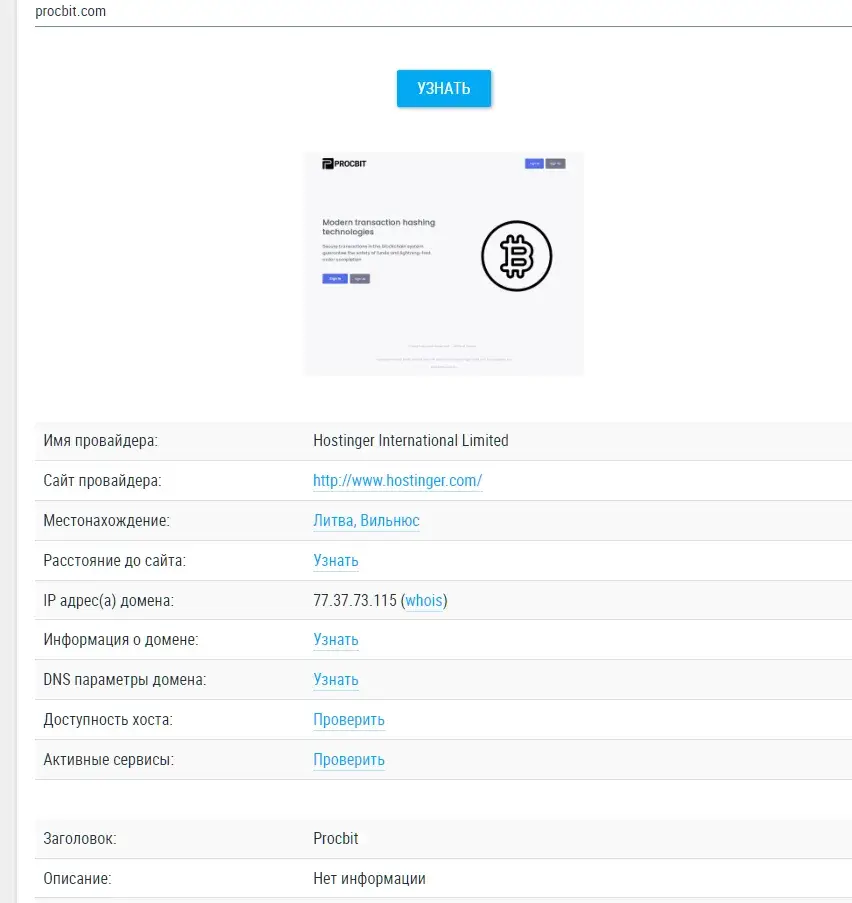The width and height of the screenshot is (852, 903).
Task: Click Узнать next to Расстояние до сайта
Action: coord(336,560)
